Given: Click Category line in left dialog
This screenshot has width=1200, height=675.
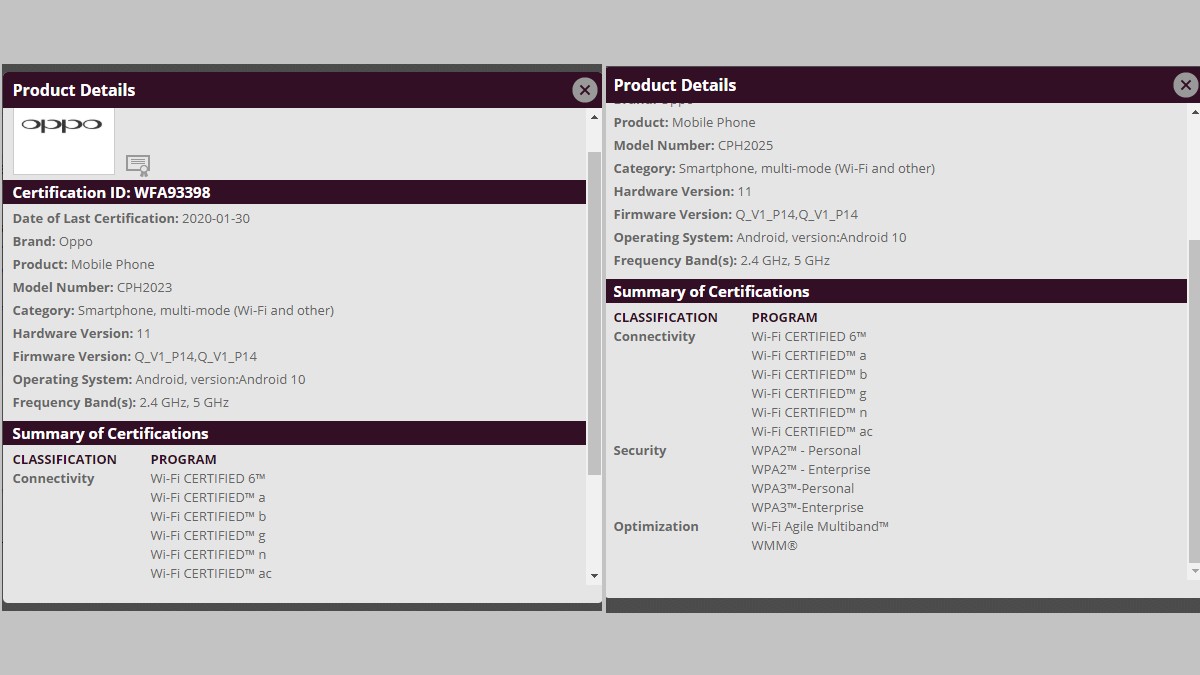Looking at the screenshot, I should 174,310.
